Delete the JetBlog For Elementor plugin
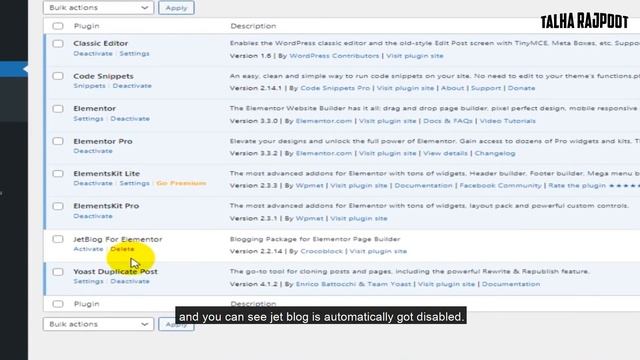 122,249
